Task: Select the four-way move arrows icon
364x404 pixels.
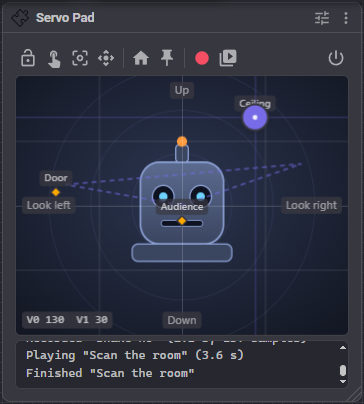Action: click(x=106, y=58)
